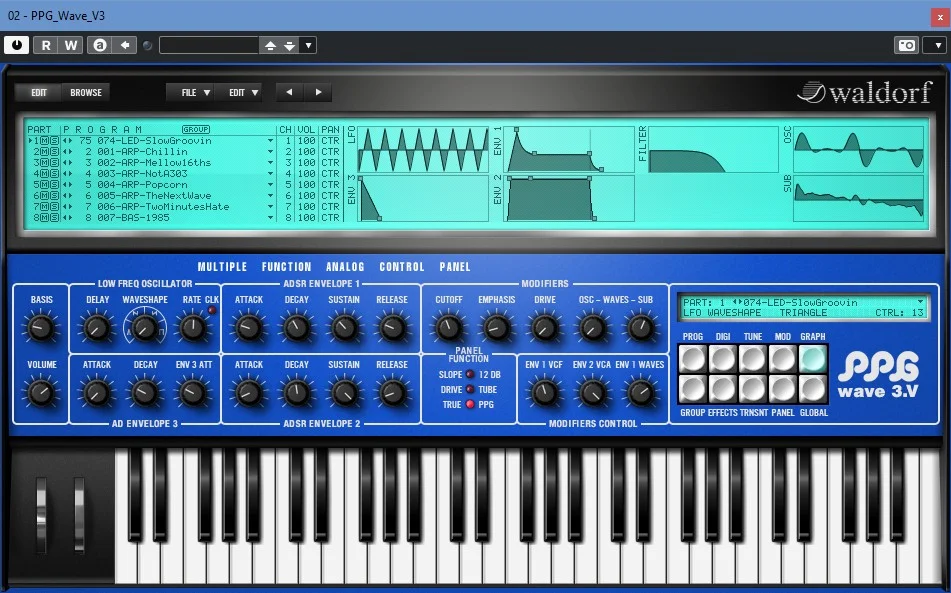This screenshot has height=593, width=951.
Task: Click the camera snapshot icon
Action: [906, 45]
